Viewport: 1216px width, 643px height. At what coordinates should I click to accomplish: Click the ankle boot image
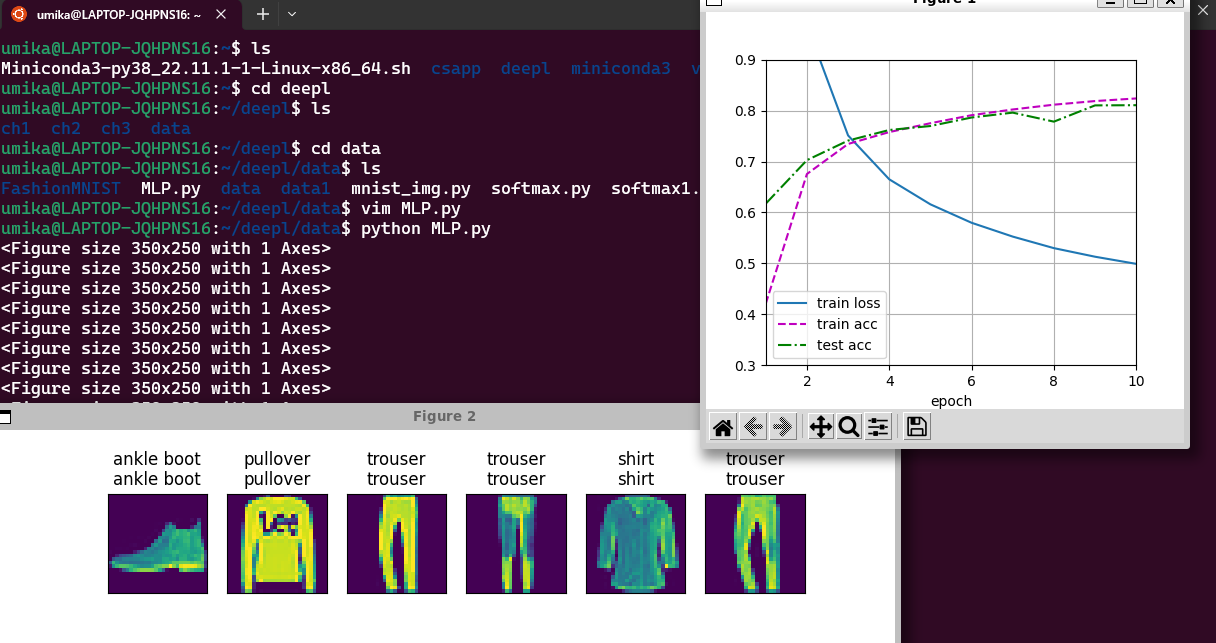[157, 544]
